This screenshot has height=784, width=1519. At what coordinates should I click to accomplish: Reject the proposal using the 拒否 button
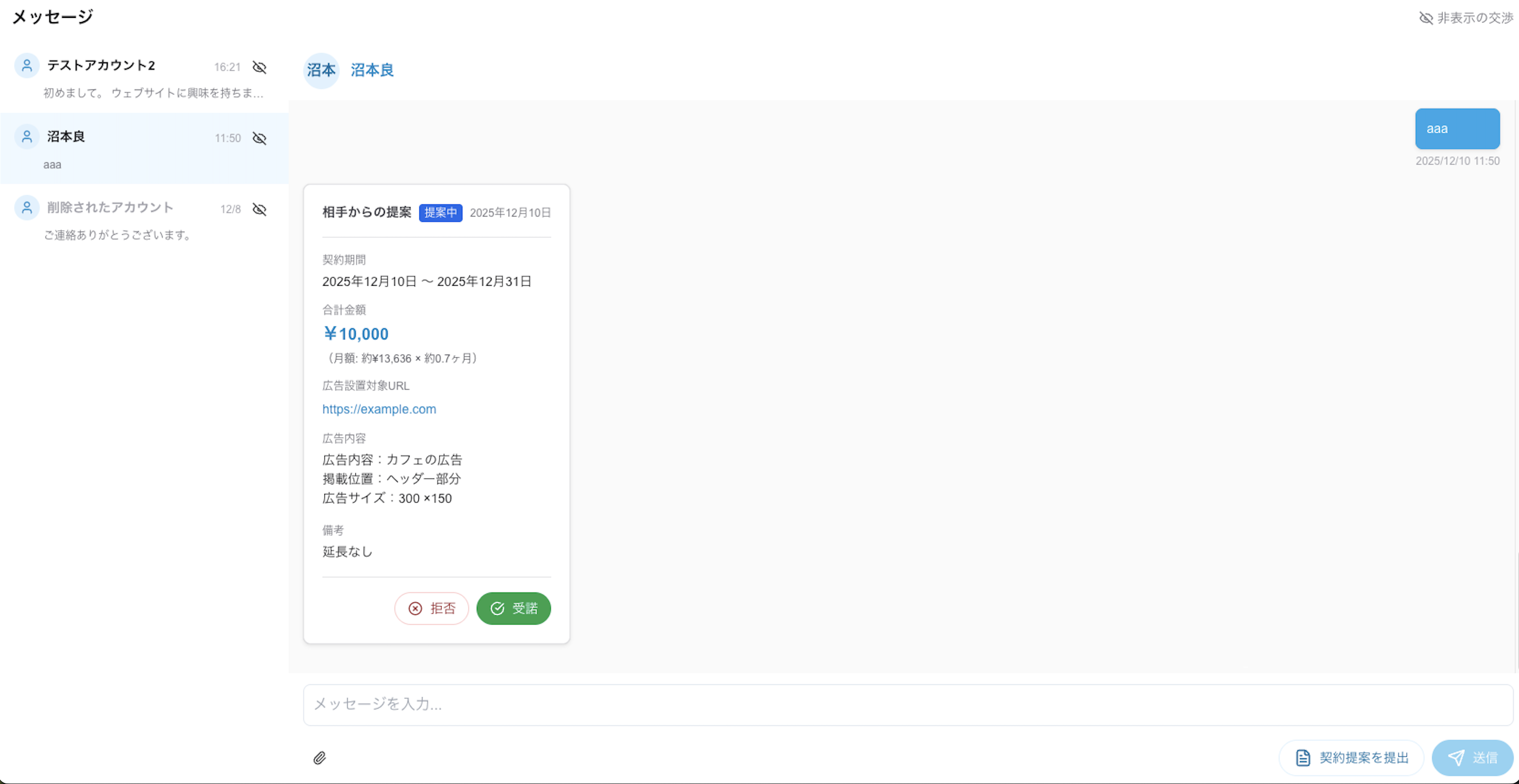431,608
